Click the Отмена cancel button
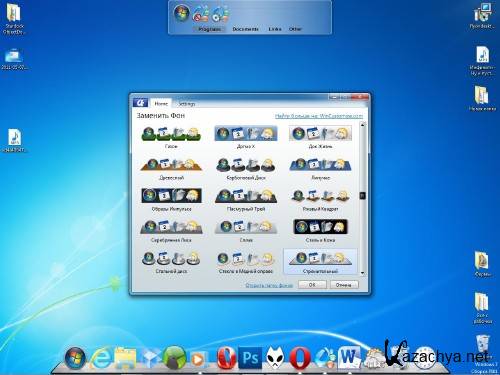The height and width of the screenshot is (375, 500). tap(344, 285)
